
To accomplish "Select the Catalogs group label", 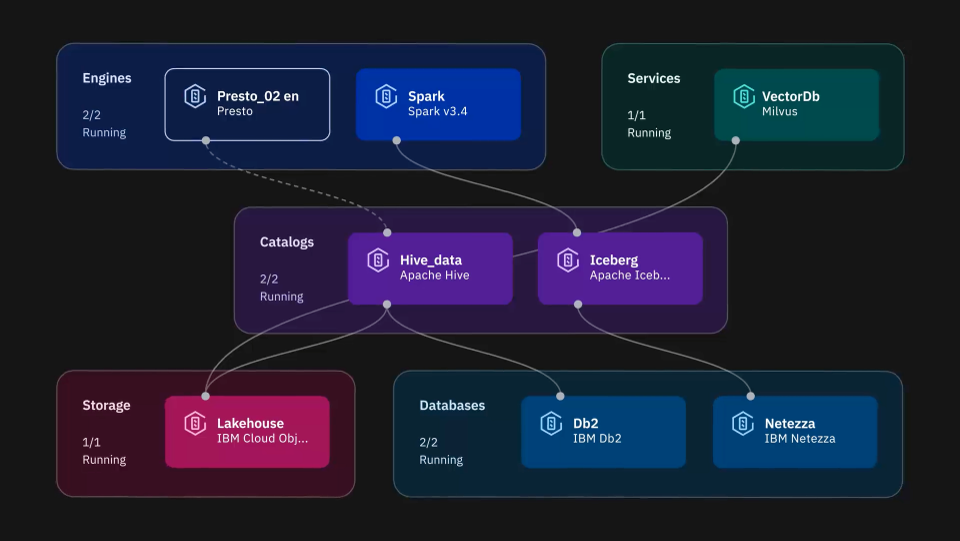I will point(286,242).
